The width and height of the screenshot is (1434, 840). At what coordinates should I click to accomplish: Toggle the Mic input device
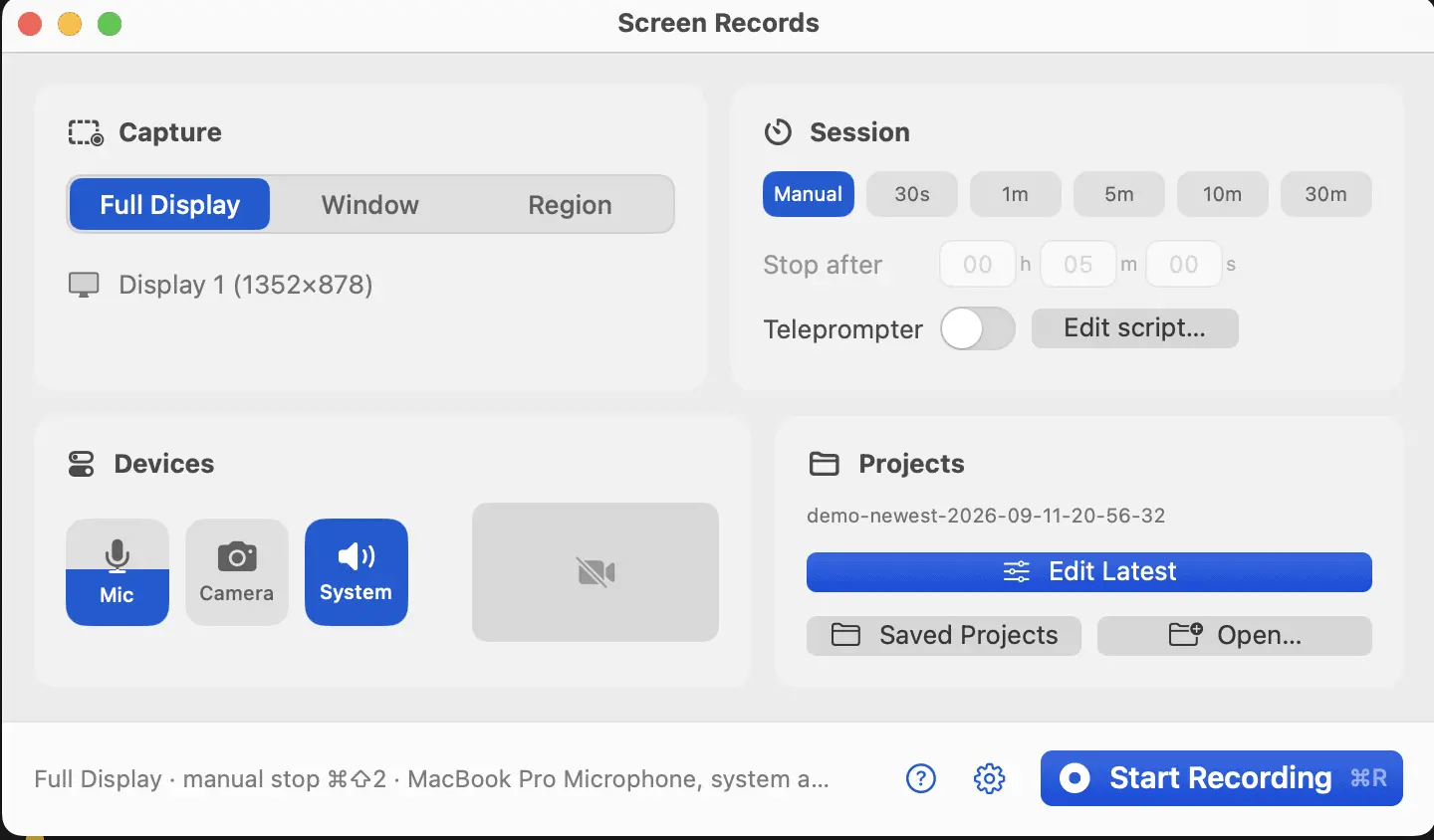(118, 572)
